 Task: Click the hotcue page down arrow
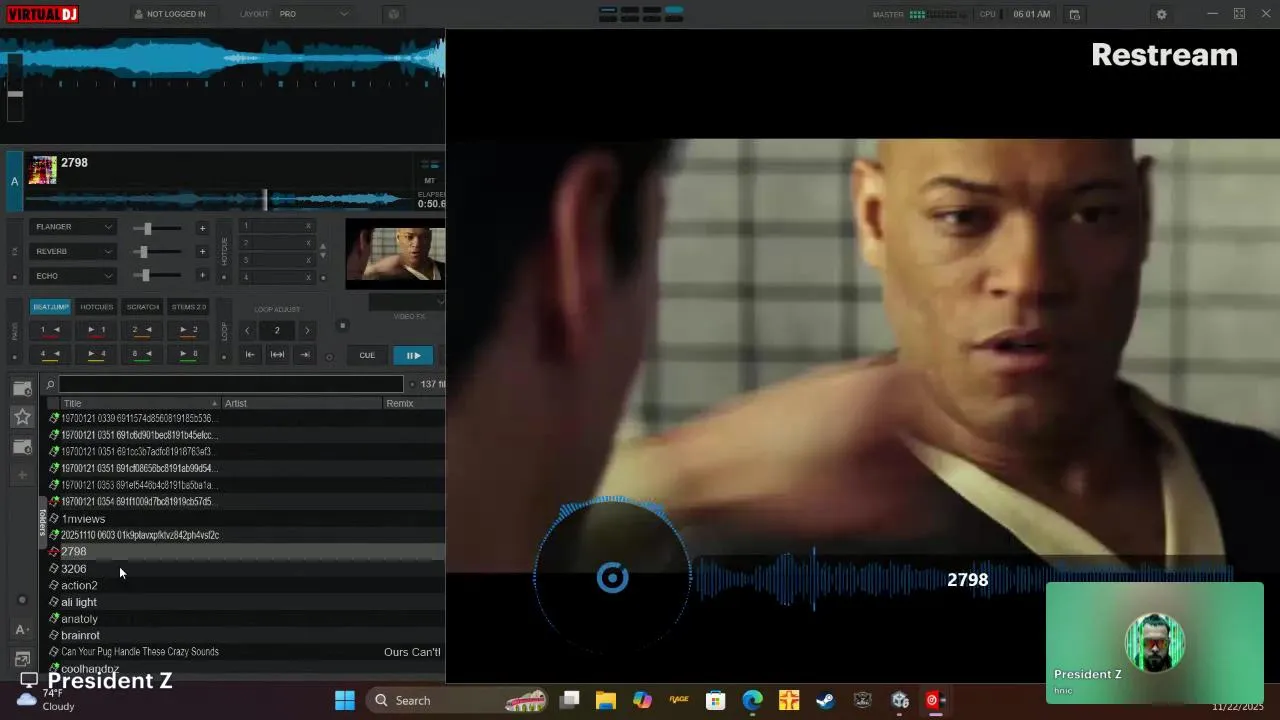[x=322, y=256]
